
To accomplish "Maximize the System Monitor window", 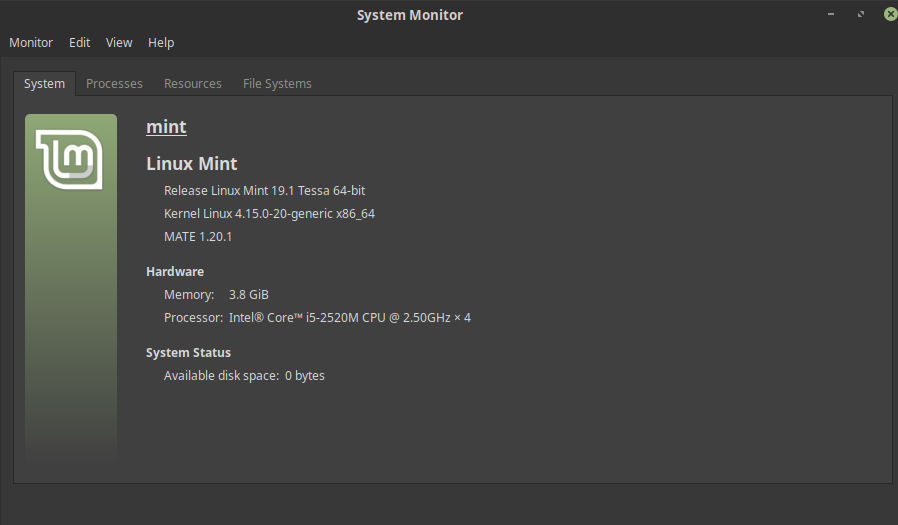I will 860,14.
